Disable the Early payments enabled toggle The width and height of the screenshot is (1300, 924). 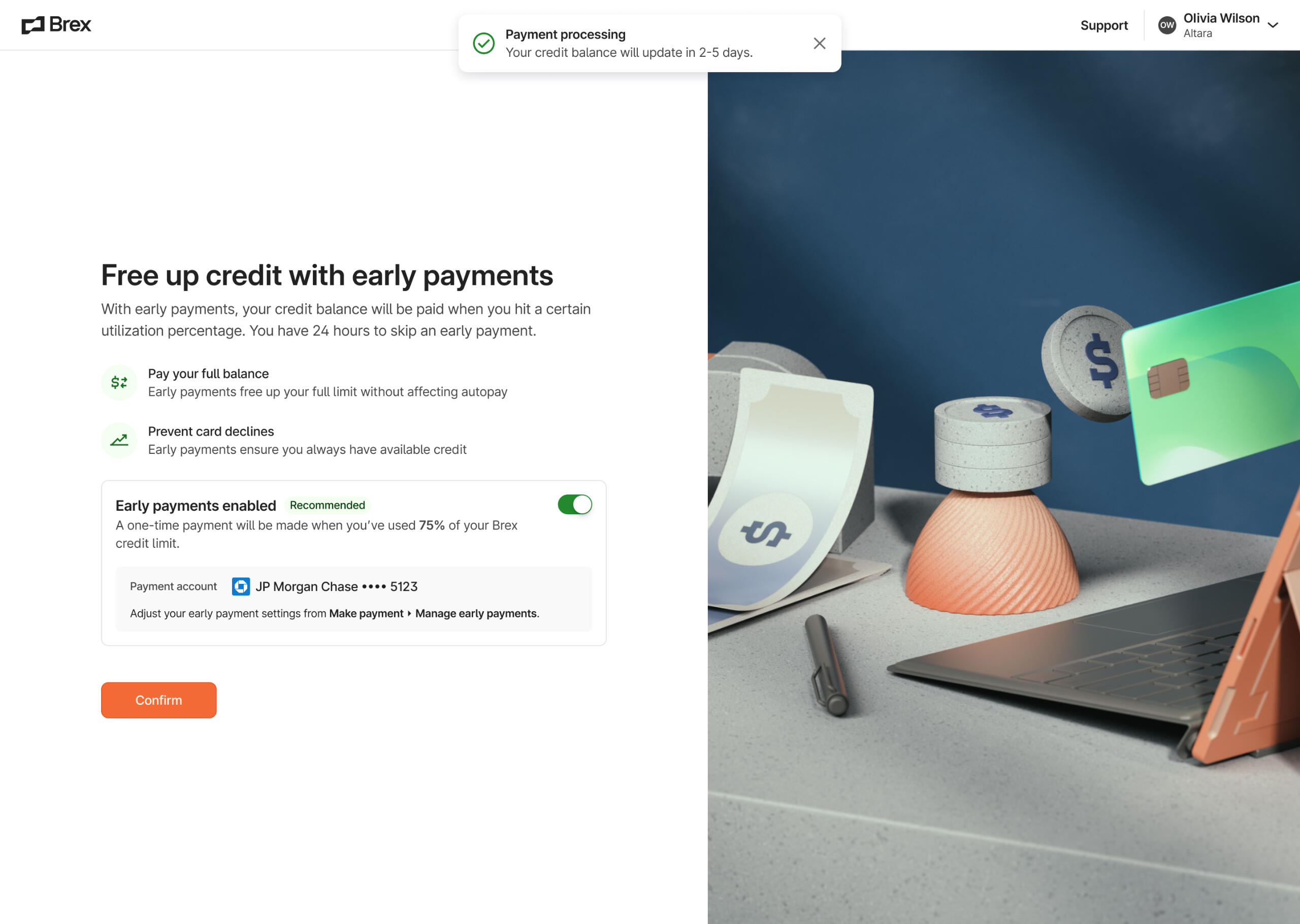[x=575, y=505]
